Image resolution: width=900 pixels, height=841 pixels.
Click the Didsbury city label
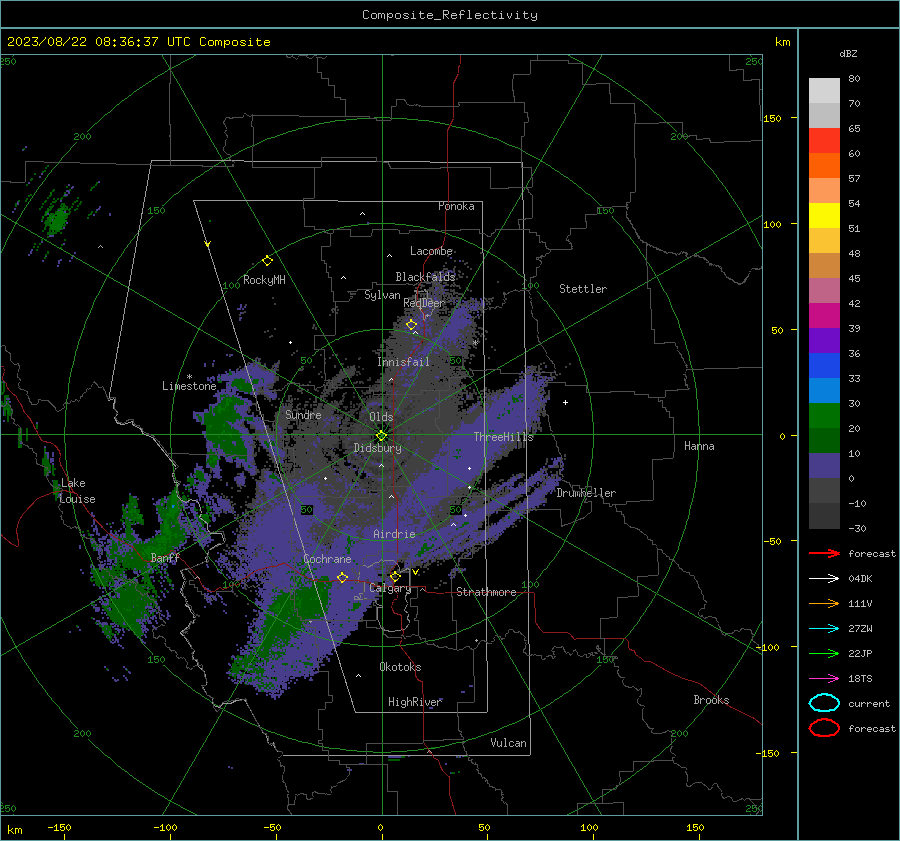377,448
